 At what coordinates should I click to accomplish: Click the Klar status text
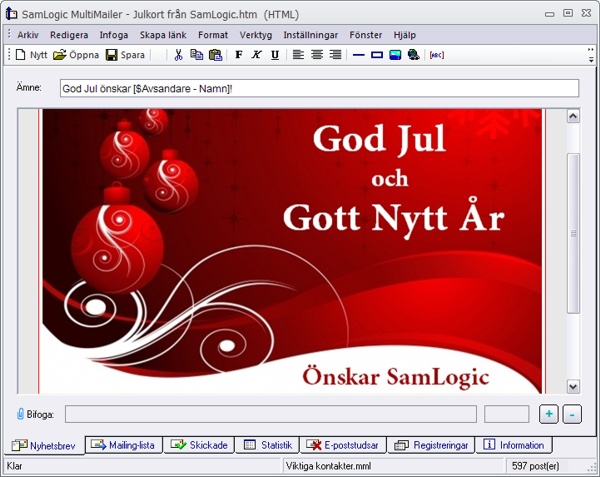(x=15, y=466)
